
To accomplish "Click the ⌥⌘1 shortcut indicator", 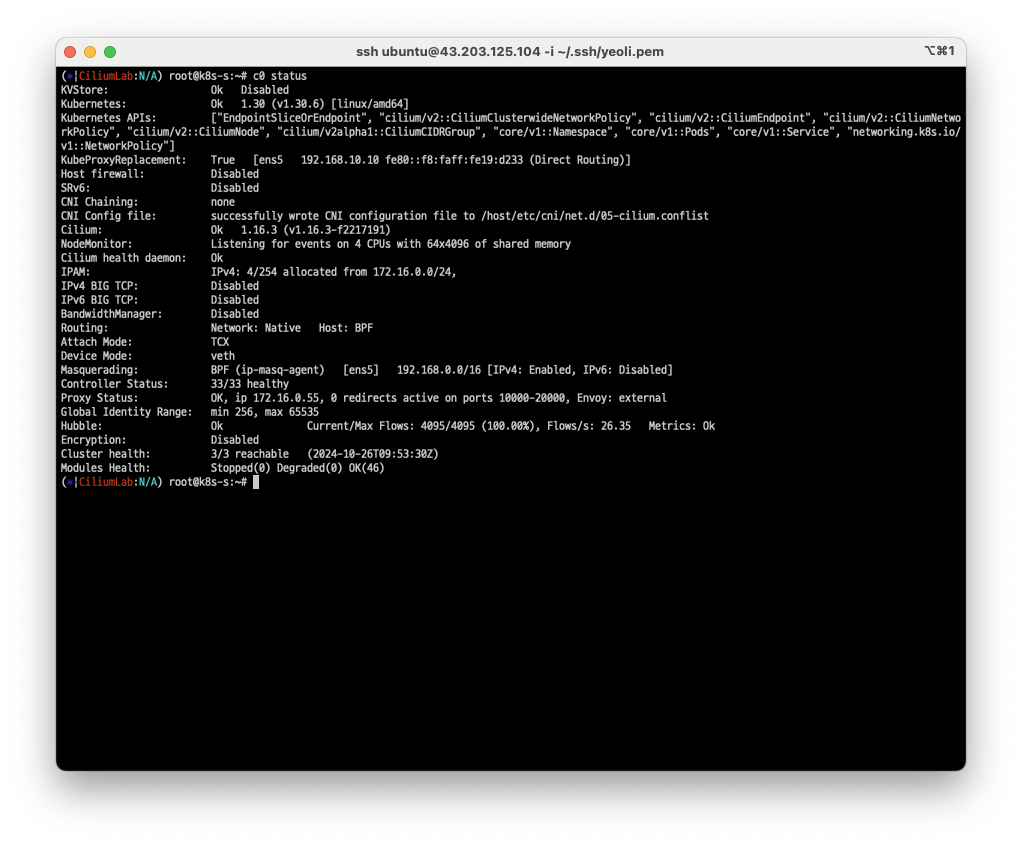I will [939, 51].
